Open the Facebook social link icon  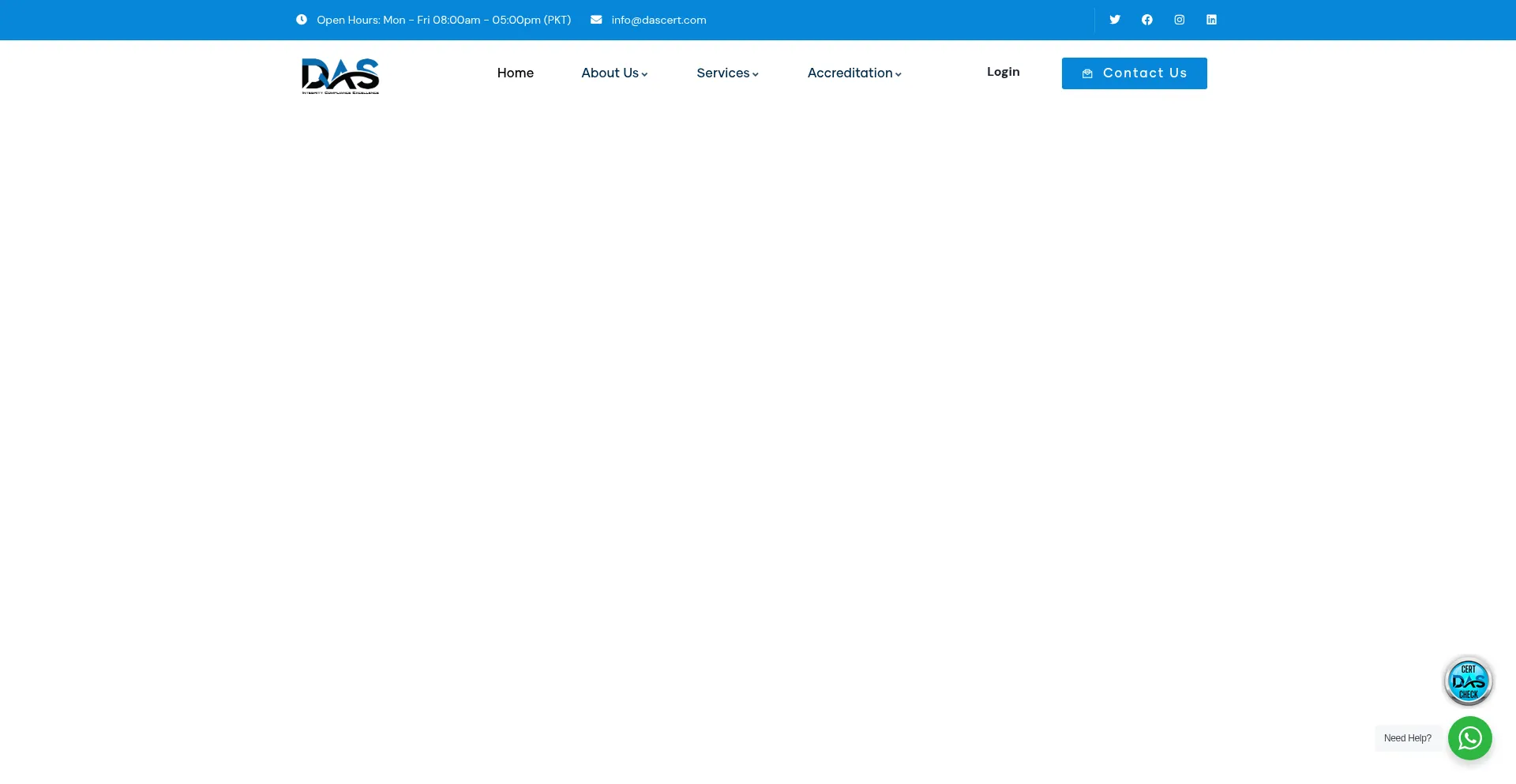point(1147,20)
